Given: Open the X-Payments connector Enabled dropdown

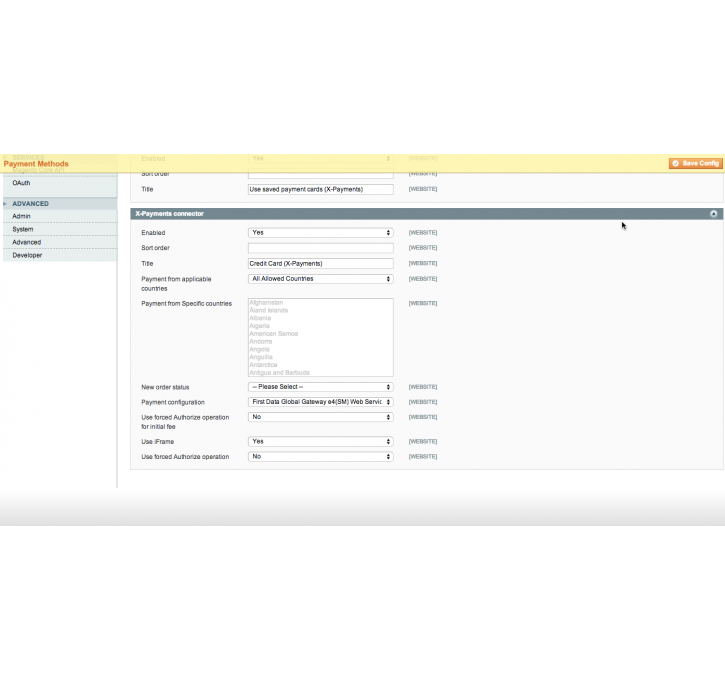Looking at the screenshot, I should pos(320,233).
